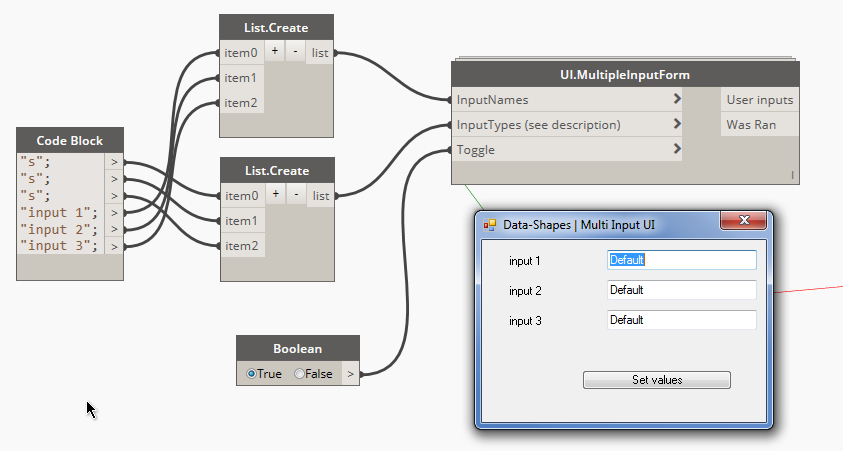
Task: Click the lower List.Create list output port
Action: click(321, 196)
